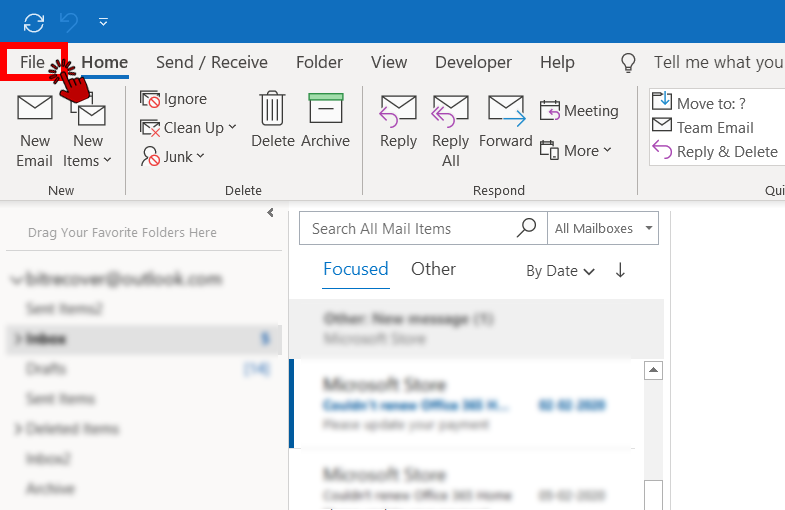Screen dimensions: 785x510
Task: Open the Junk options dropdown
Action: pyautogui.click(x=173, y=157)
